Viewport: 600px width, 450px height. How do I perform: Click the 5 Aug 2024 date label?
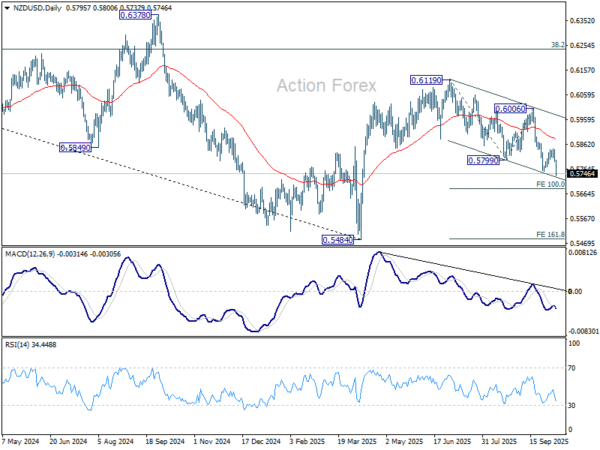tap(116, 441)
